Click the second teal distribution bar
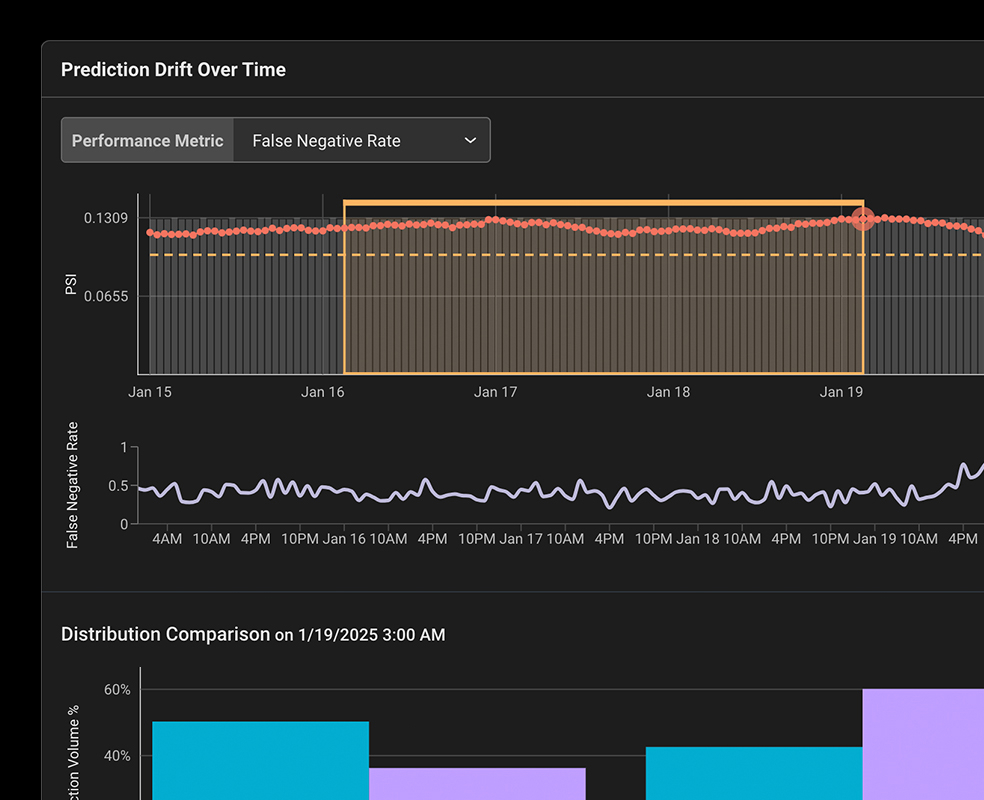Viewport: 984px width, 800px height. [753, 772]
